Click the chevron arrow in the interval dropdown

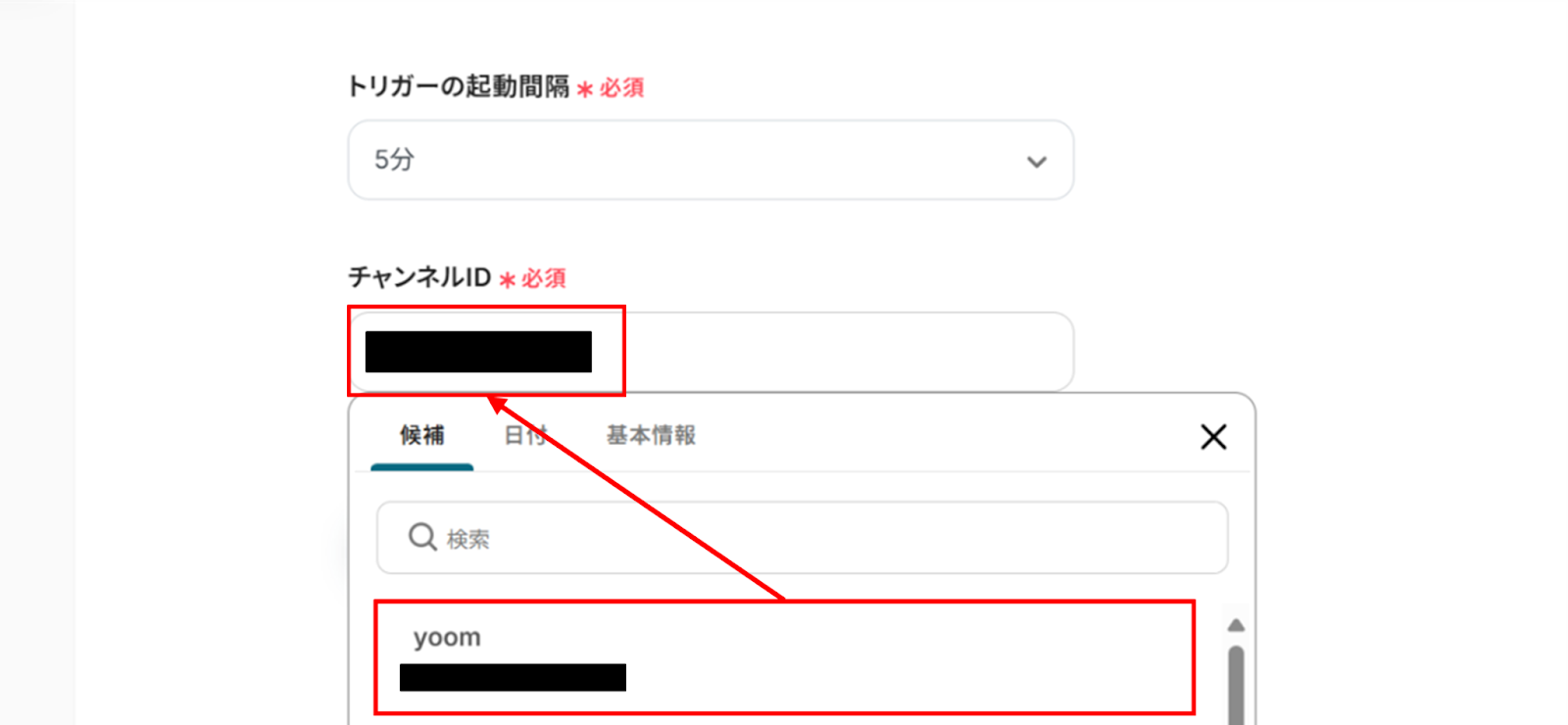1037,162
